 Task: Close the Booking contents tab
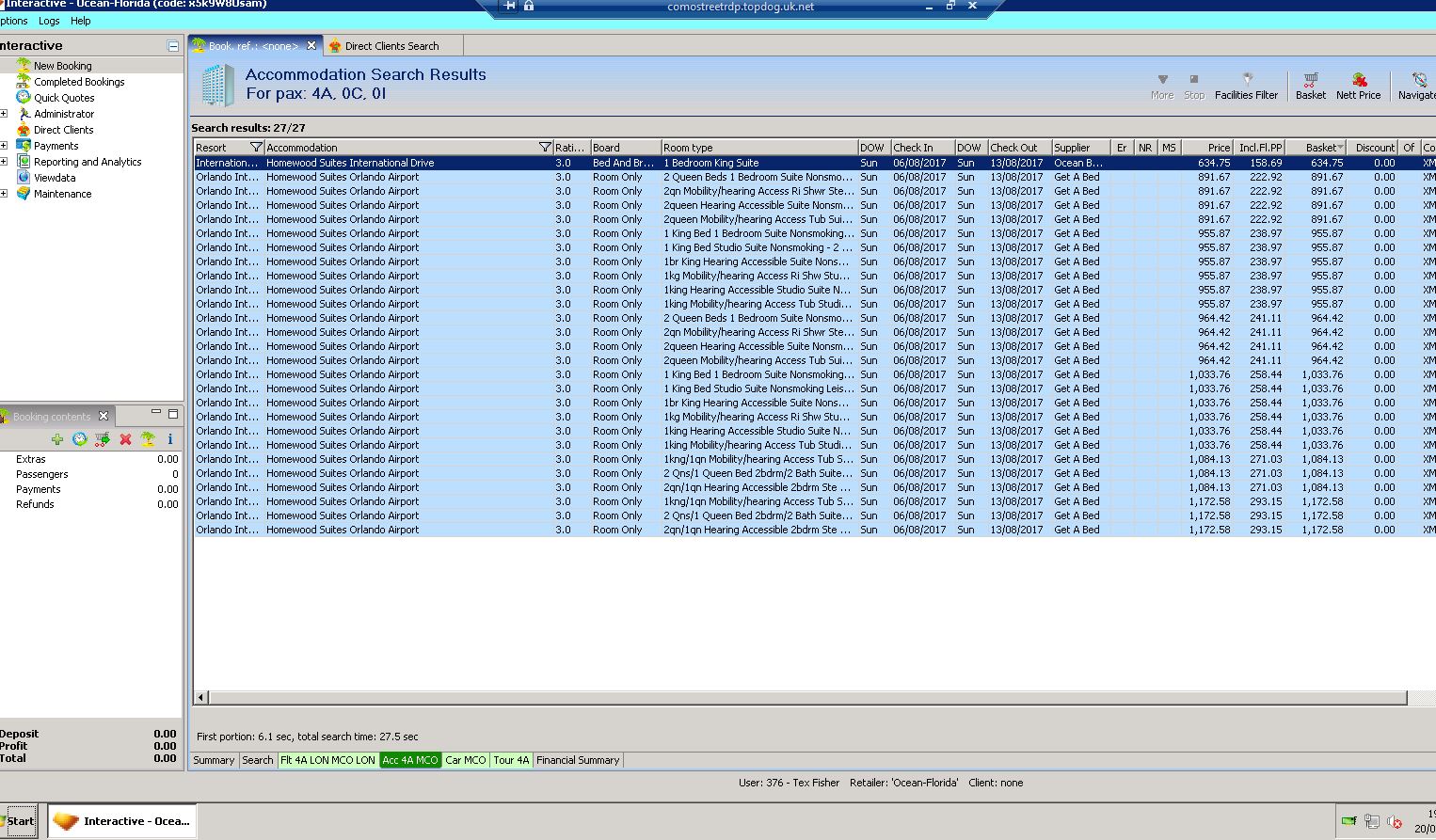pos(104,416)
